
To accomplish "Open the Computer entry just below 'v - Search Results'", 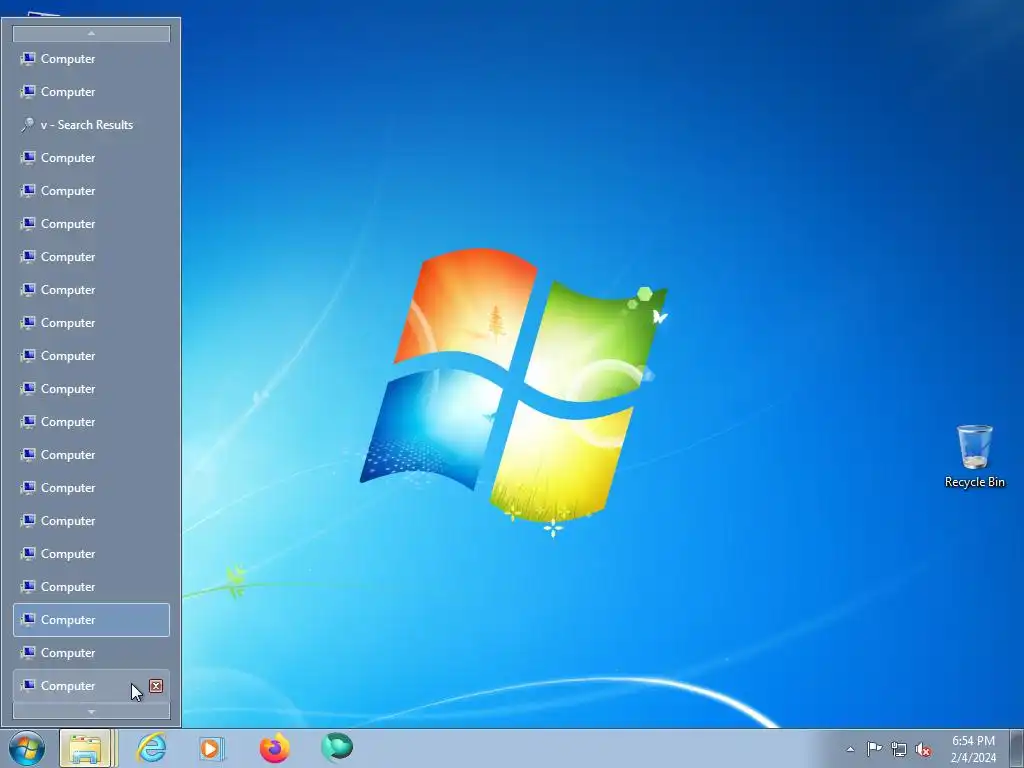I will [91, 158].
